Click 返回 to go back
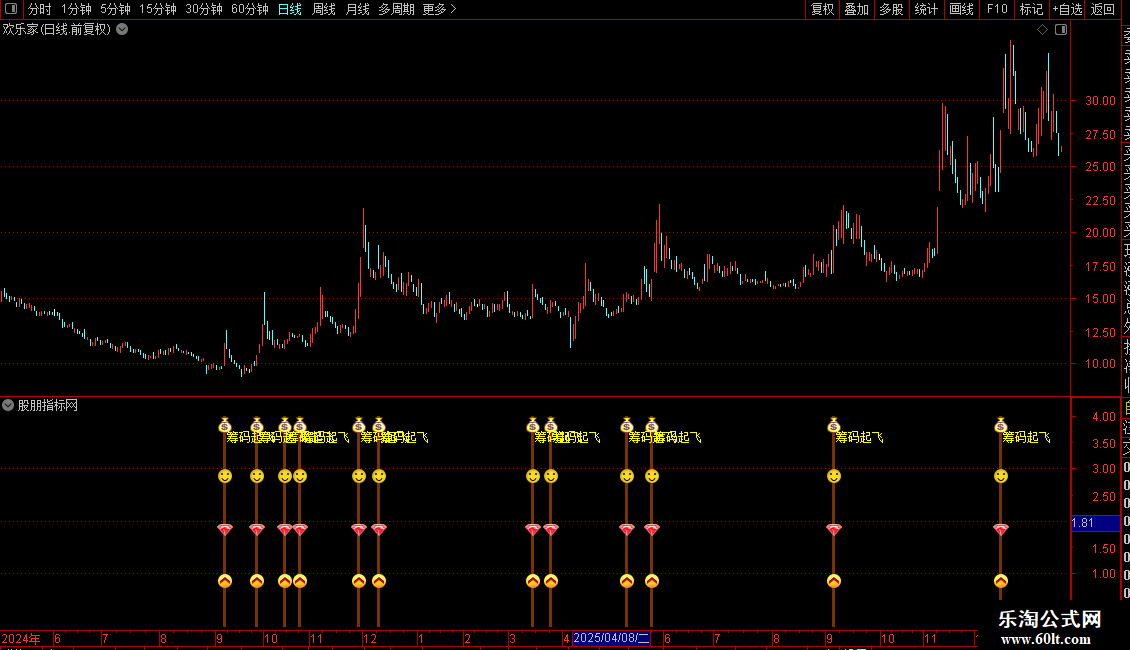 click(1103, 9)
